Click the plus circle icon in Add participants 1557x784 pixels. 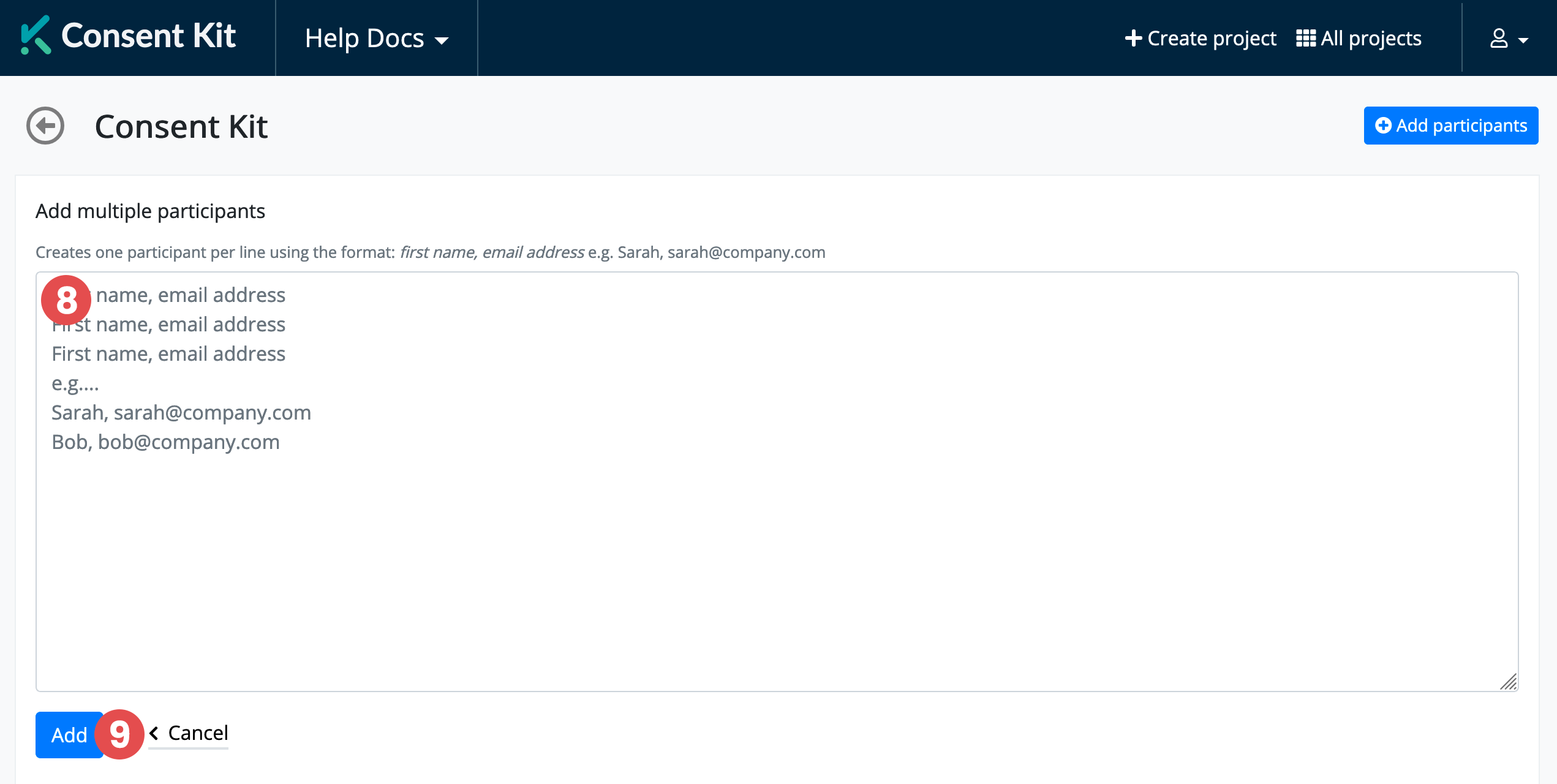coord(1383,126)
